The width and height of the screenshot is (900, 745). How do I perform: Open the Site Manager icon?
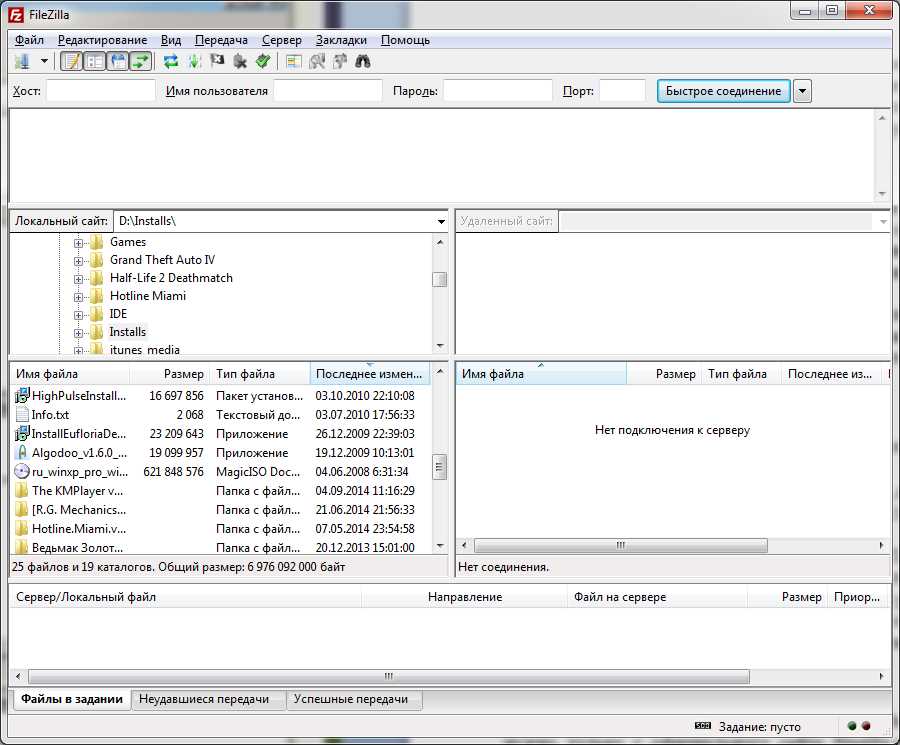point(22,61)
